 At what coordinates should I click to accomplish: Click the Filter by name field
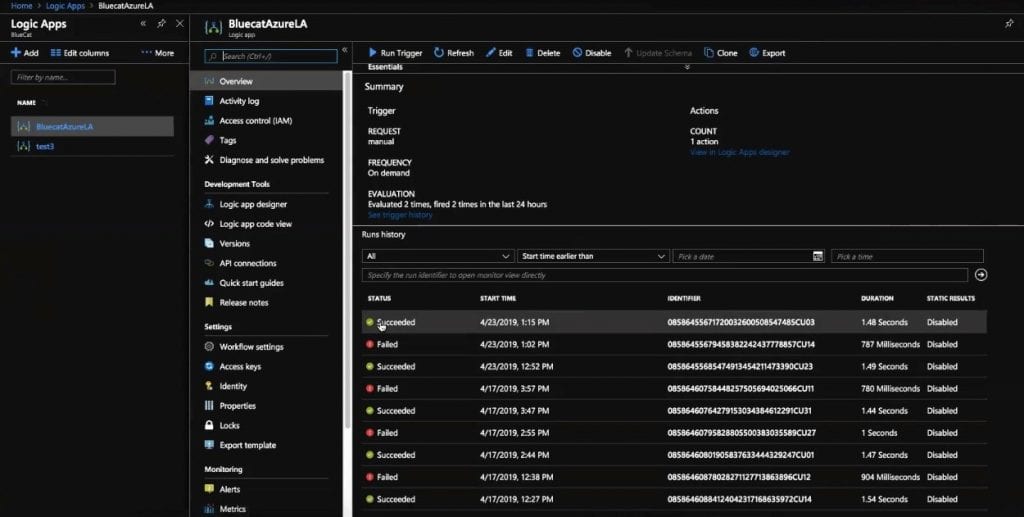[63, 77]
